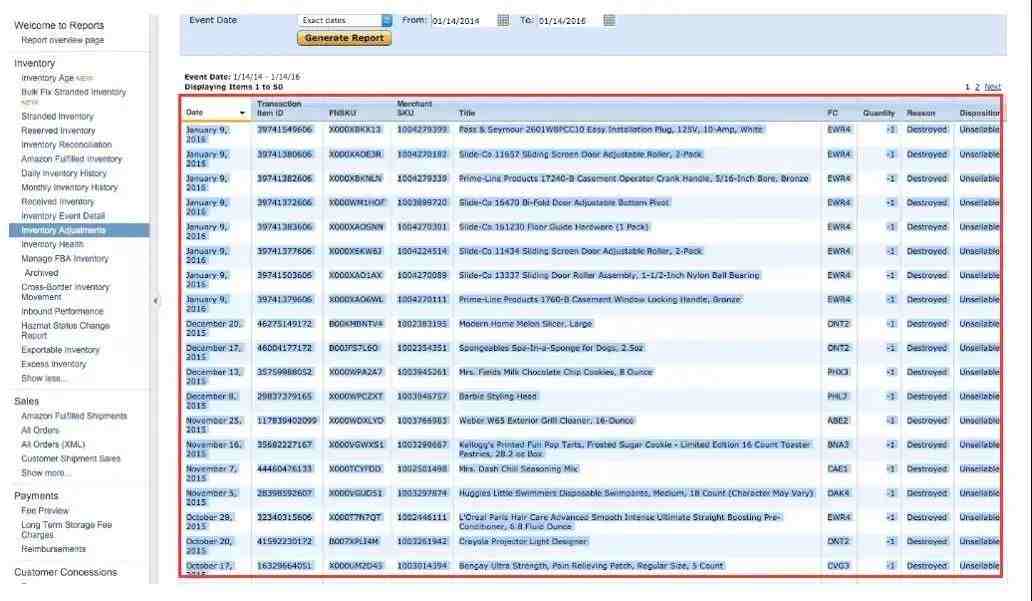Open Reserved Inventory report
The height and width of the screenshot is (601, 1032).
tap(58, 131)
